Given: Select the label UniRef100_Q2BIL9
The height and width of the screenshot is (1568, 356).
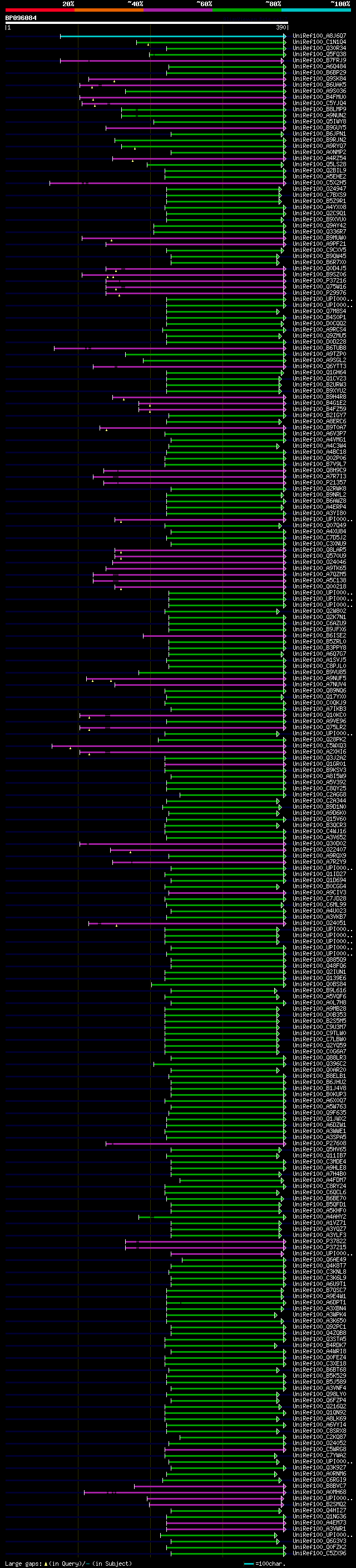Looking at the screenshot, I should [319, 170].
